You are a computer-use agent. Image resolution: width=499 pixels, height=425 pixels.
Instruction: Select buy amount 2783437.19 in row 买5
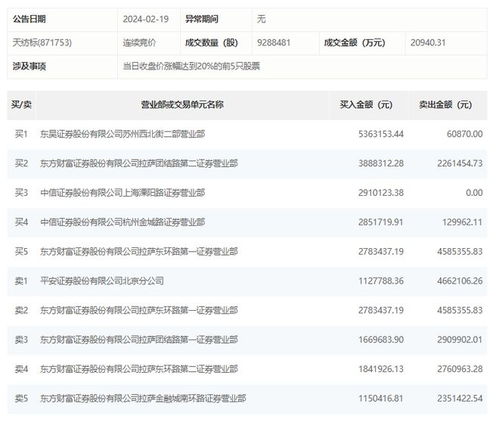pyautogui.click(x=381, y=251)
